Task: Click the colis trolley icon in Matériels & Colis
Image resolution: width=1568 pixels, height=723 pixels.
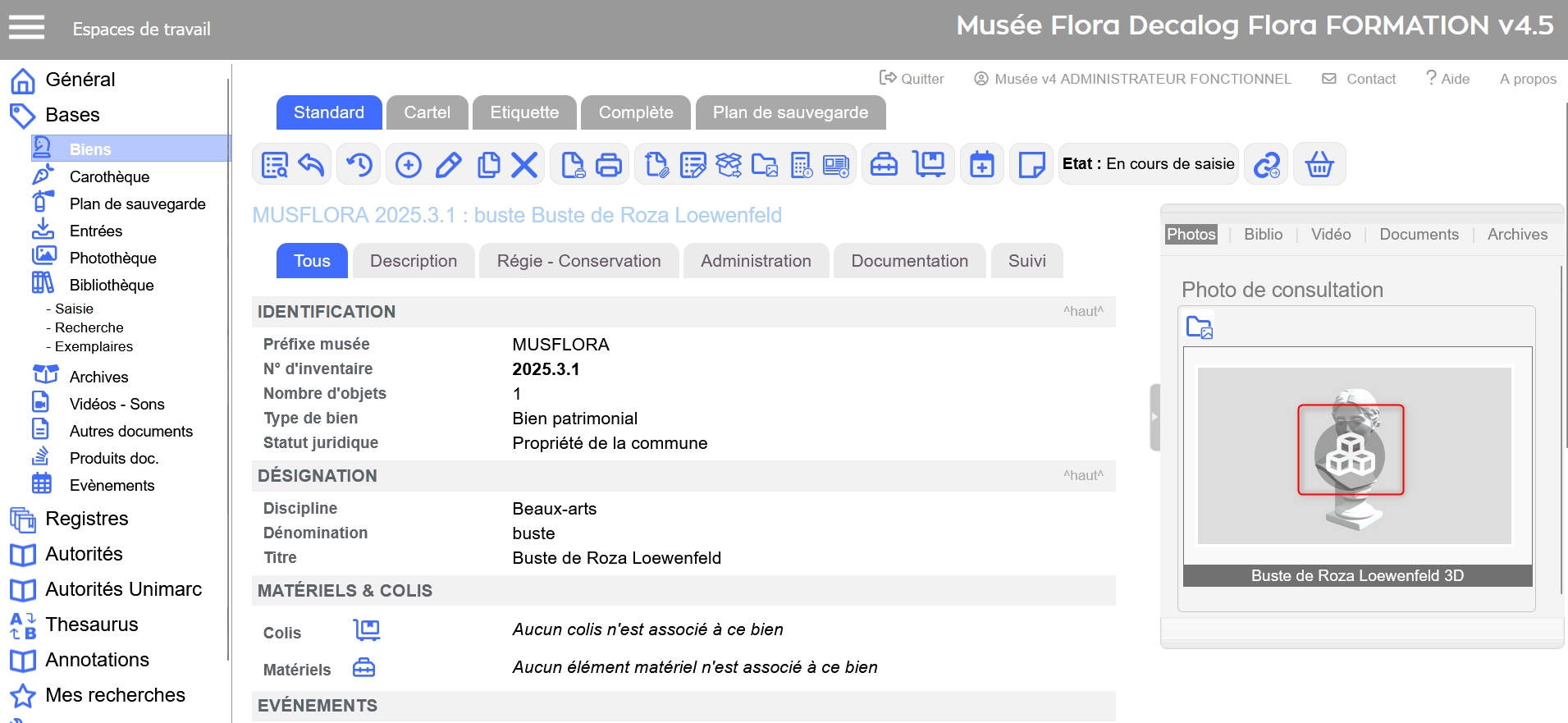Action: 367,630
